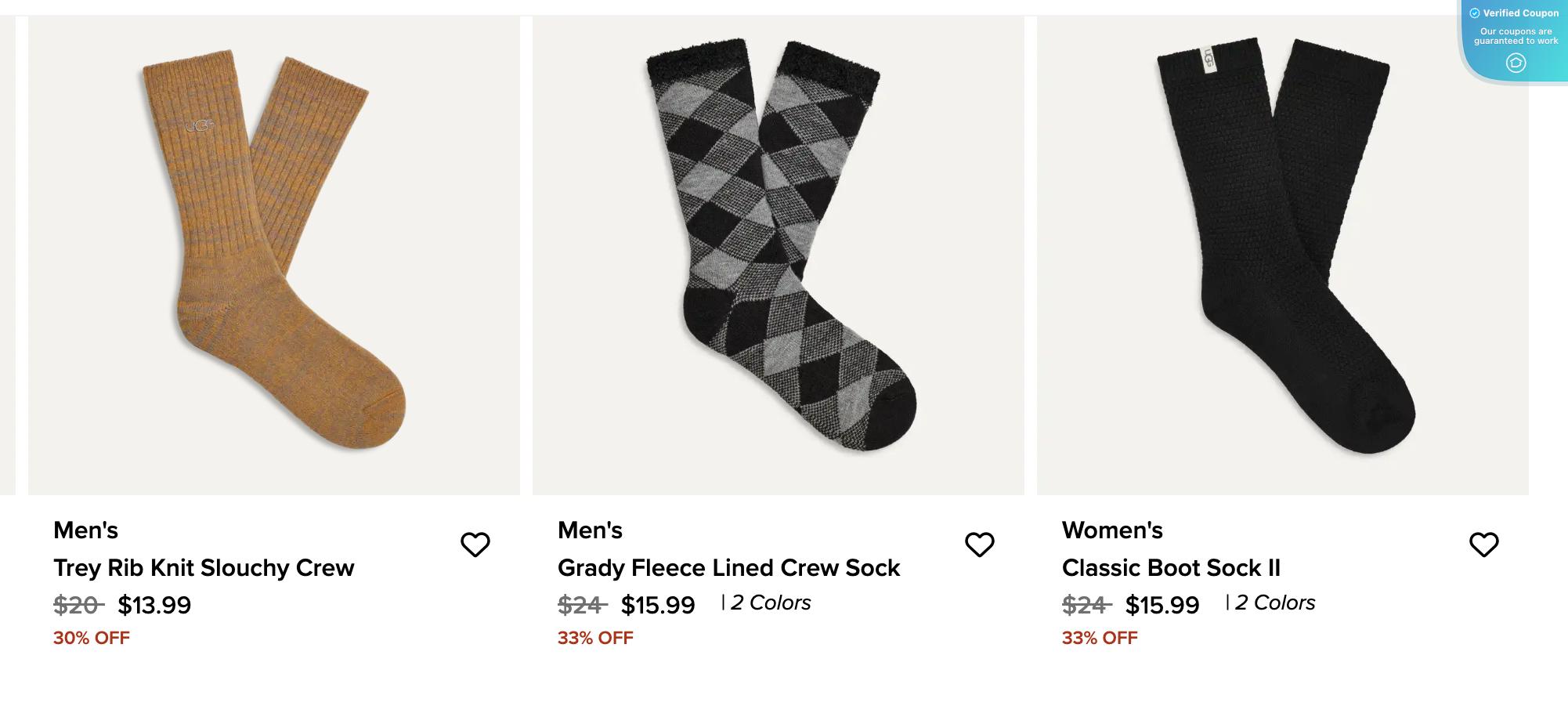Open the black Classic Boot Sock image
This screenshot has height=713, width=1568.
coord(1283,255)
